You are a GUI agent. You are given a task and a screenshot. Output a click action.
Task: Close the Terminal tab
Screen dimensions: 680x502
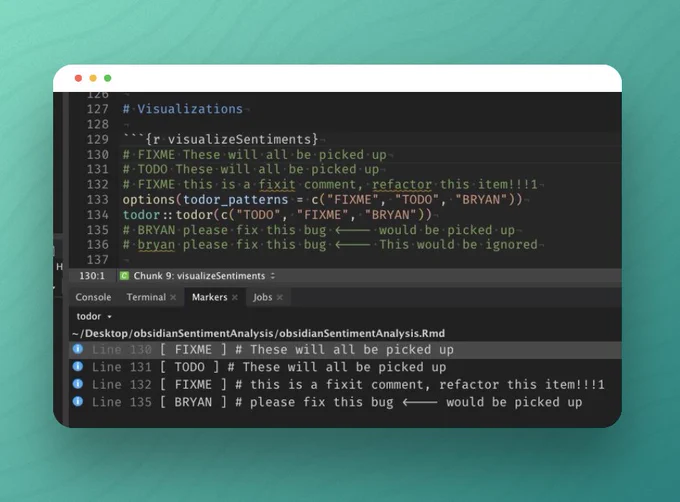pos(173,297)
